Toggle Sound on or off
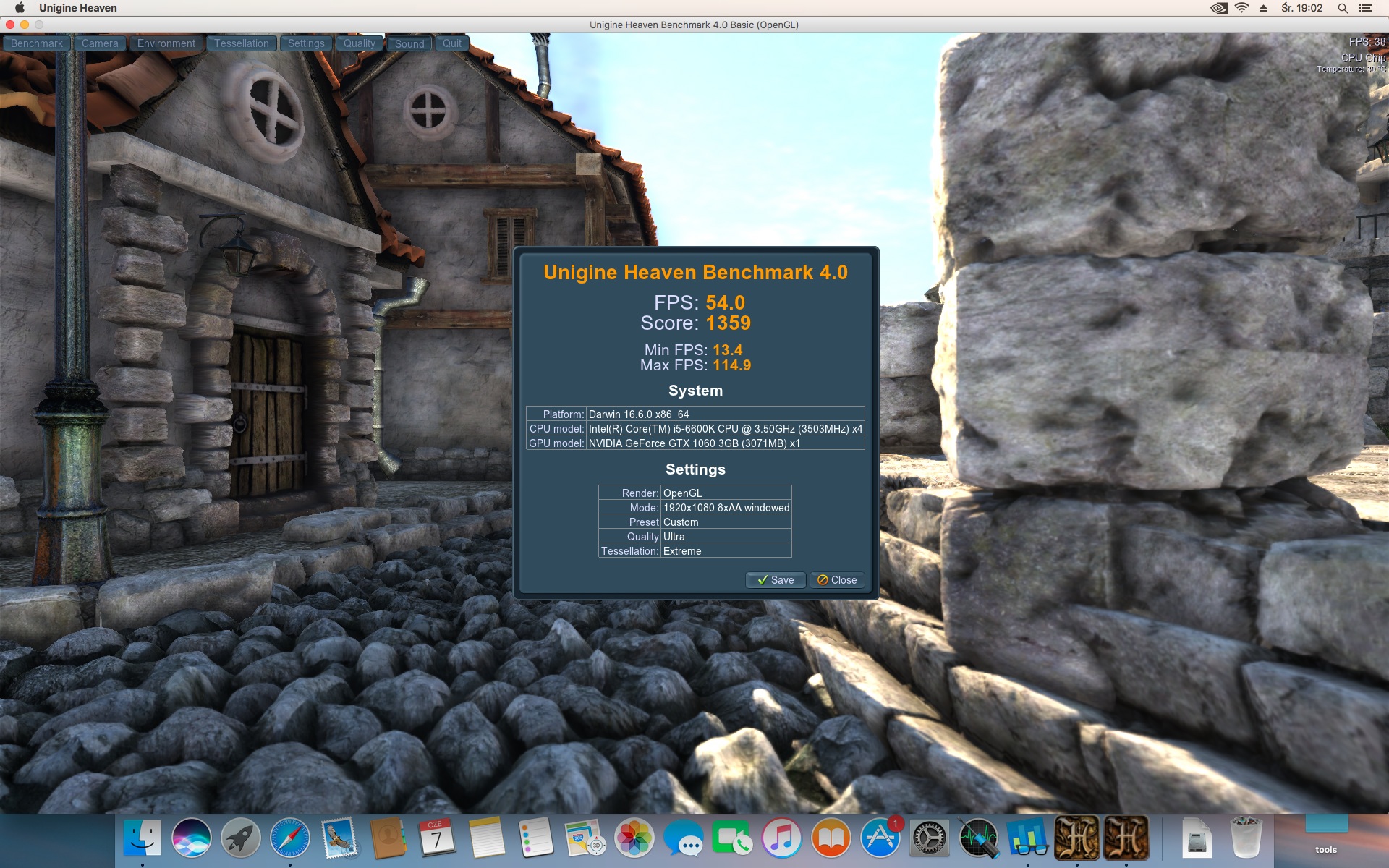 409,43
